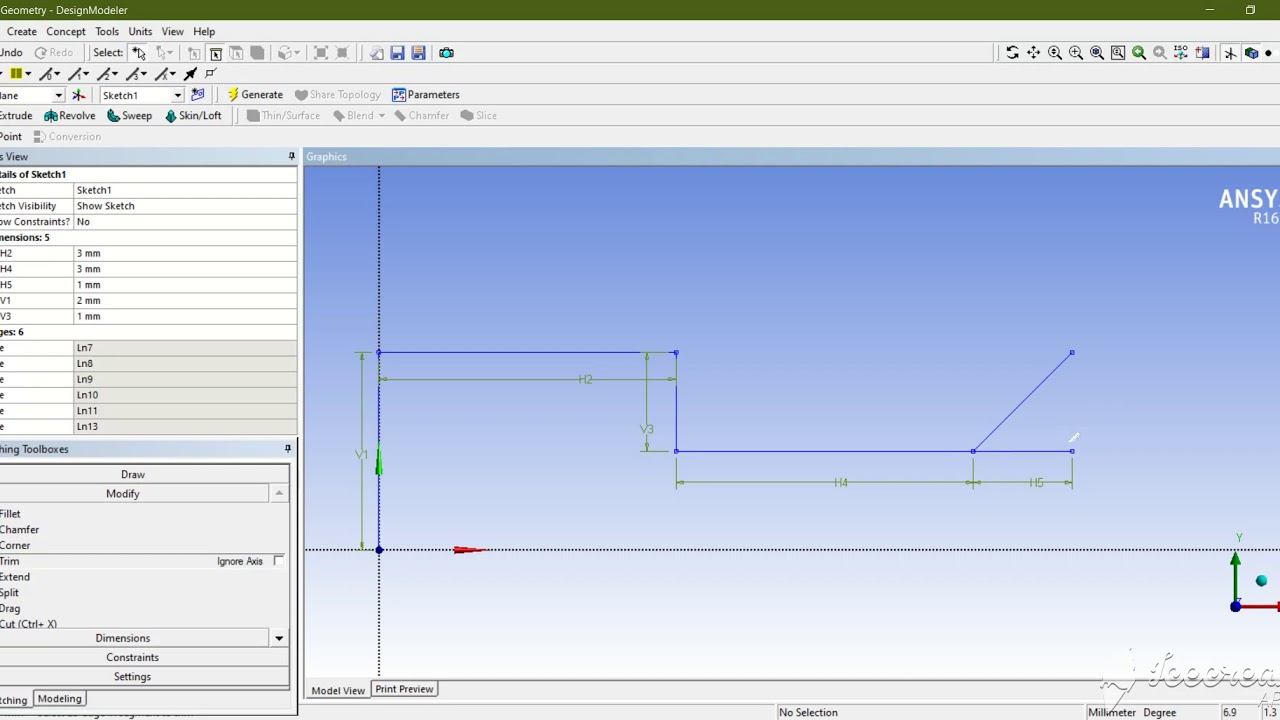Click the edge joints type 2 icon
This screenshot has width=1280, height=720.
(x=105, y=74)
